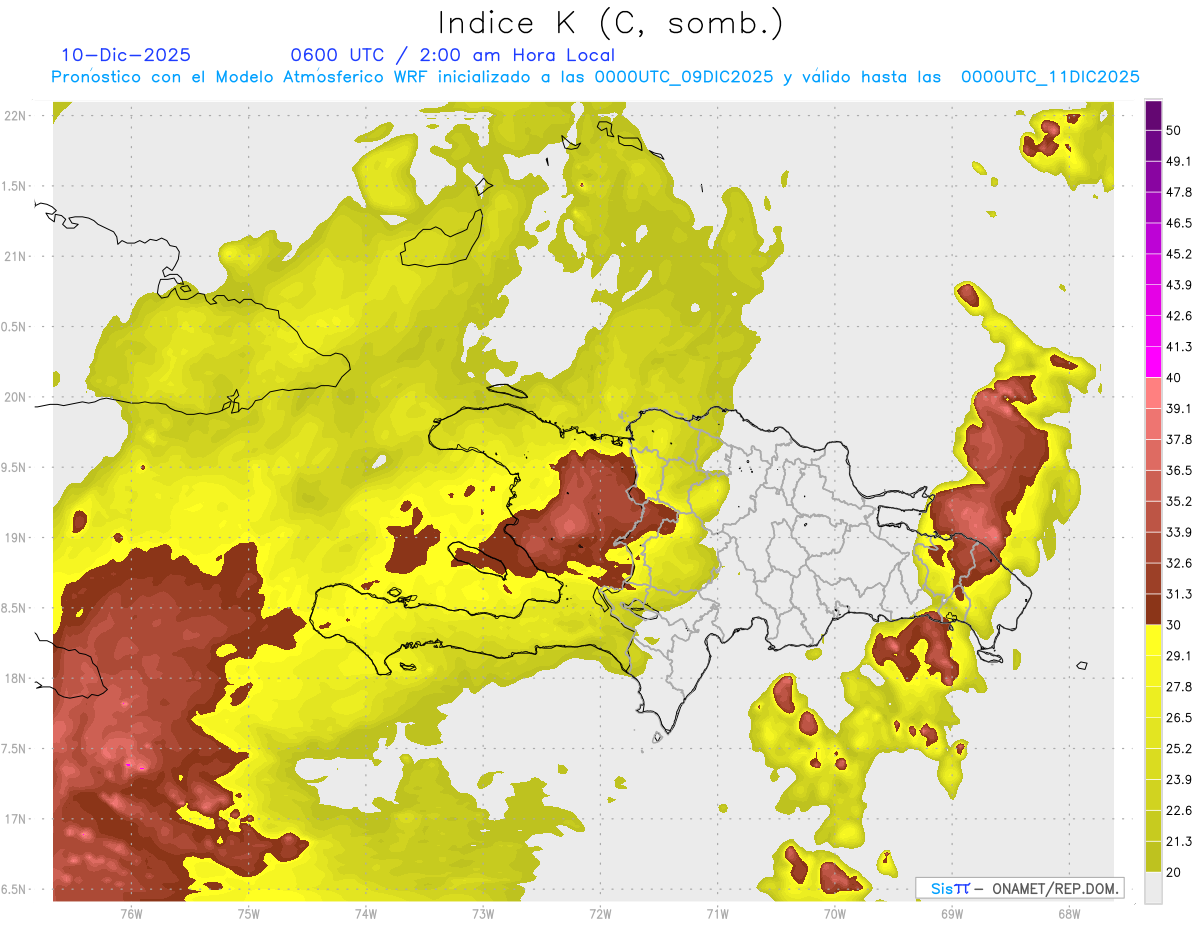The image size is (1200, 927).
Task: Click the initialization stamp "0000UTC_09DIC2025"
Action: click(684, 77)
